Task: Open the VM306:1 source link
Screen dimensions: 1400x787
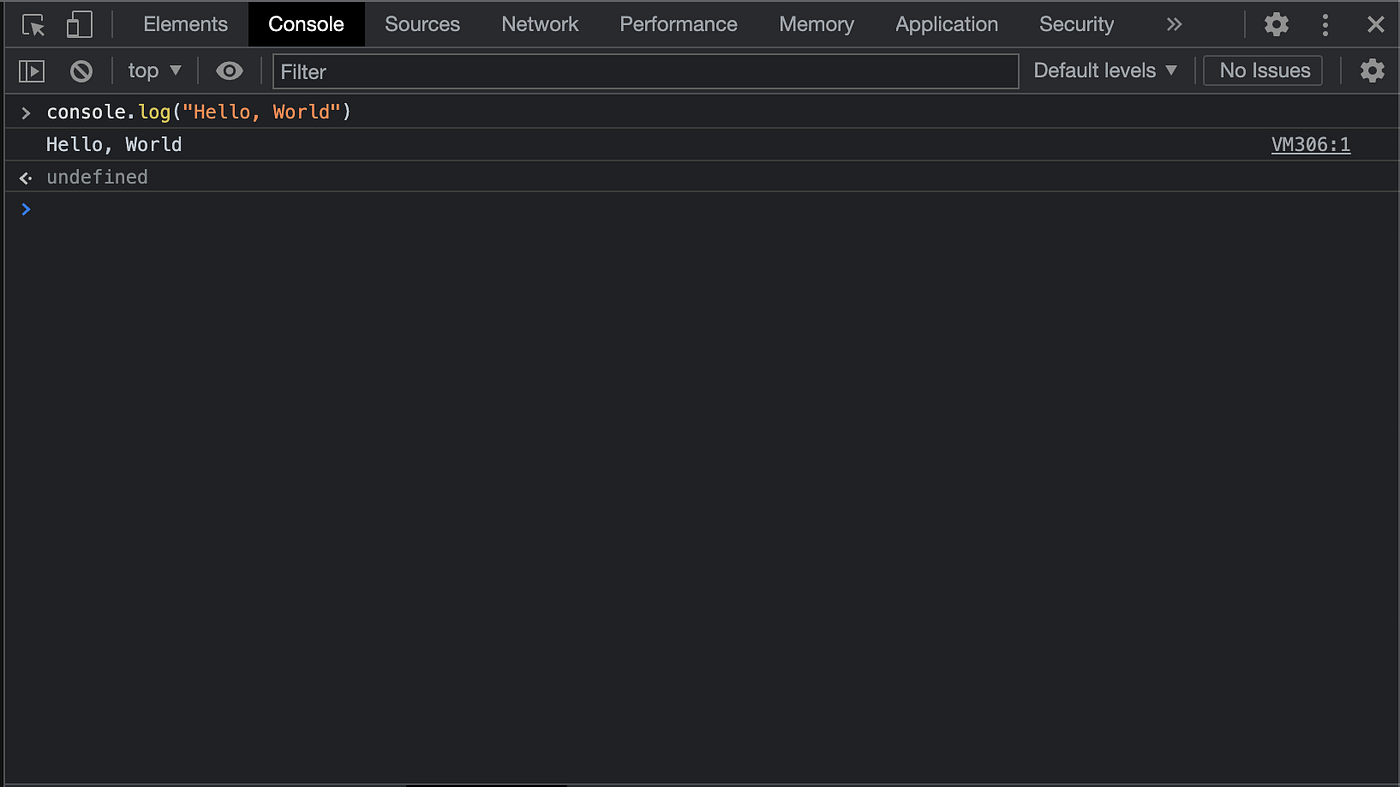Action: coord(1310,144)
